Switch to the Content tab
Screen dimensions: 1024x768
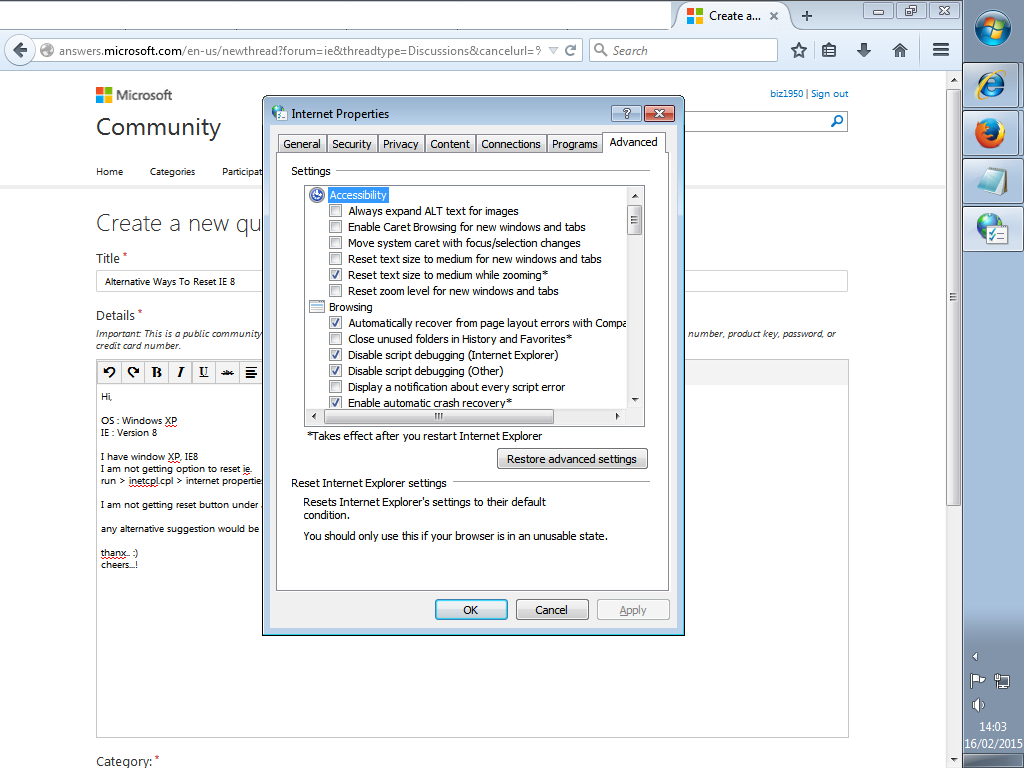(450, 144)
